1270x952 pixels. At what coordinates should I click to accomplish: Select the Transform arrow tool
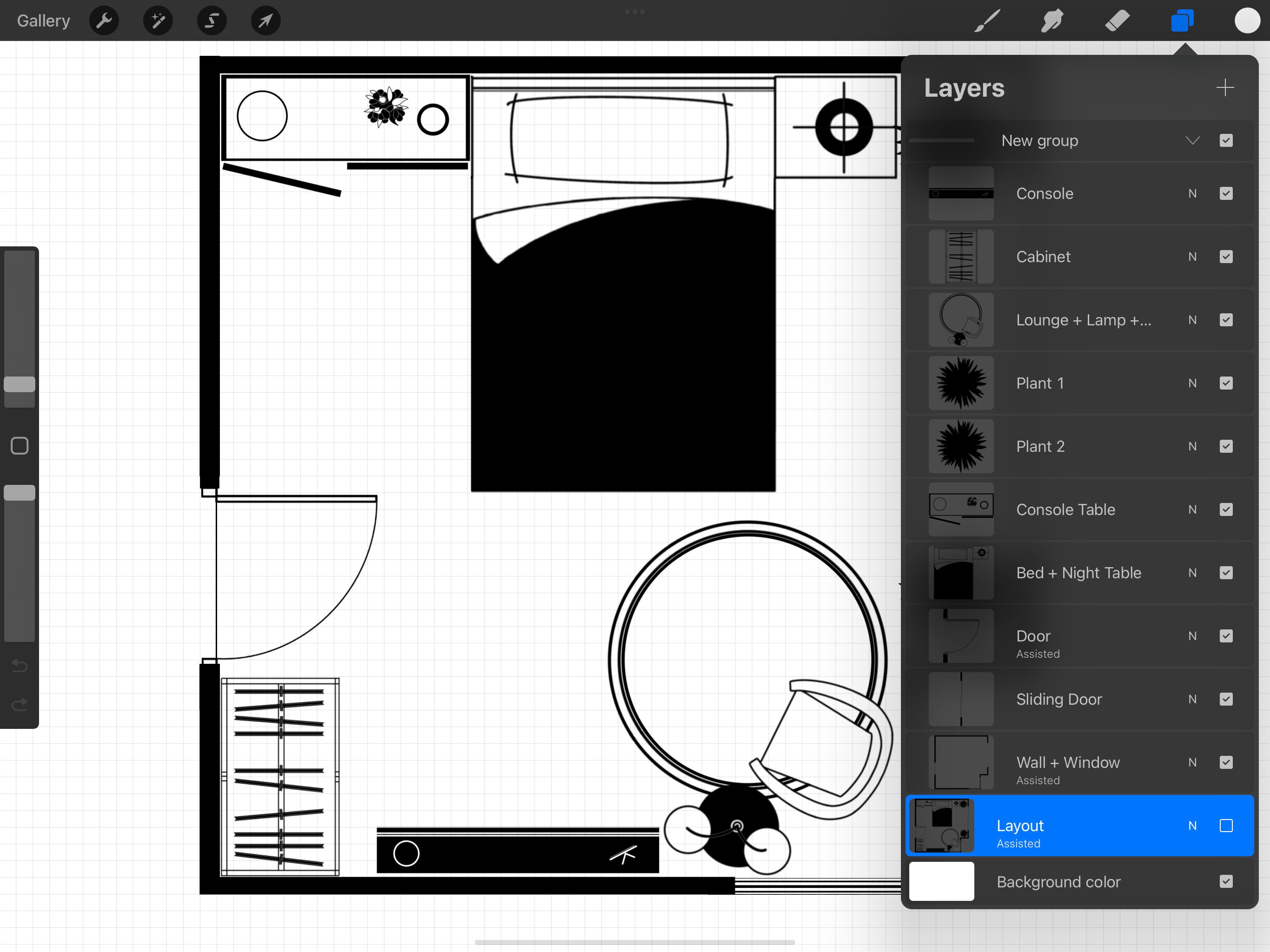coord(265,20)
